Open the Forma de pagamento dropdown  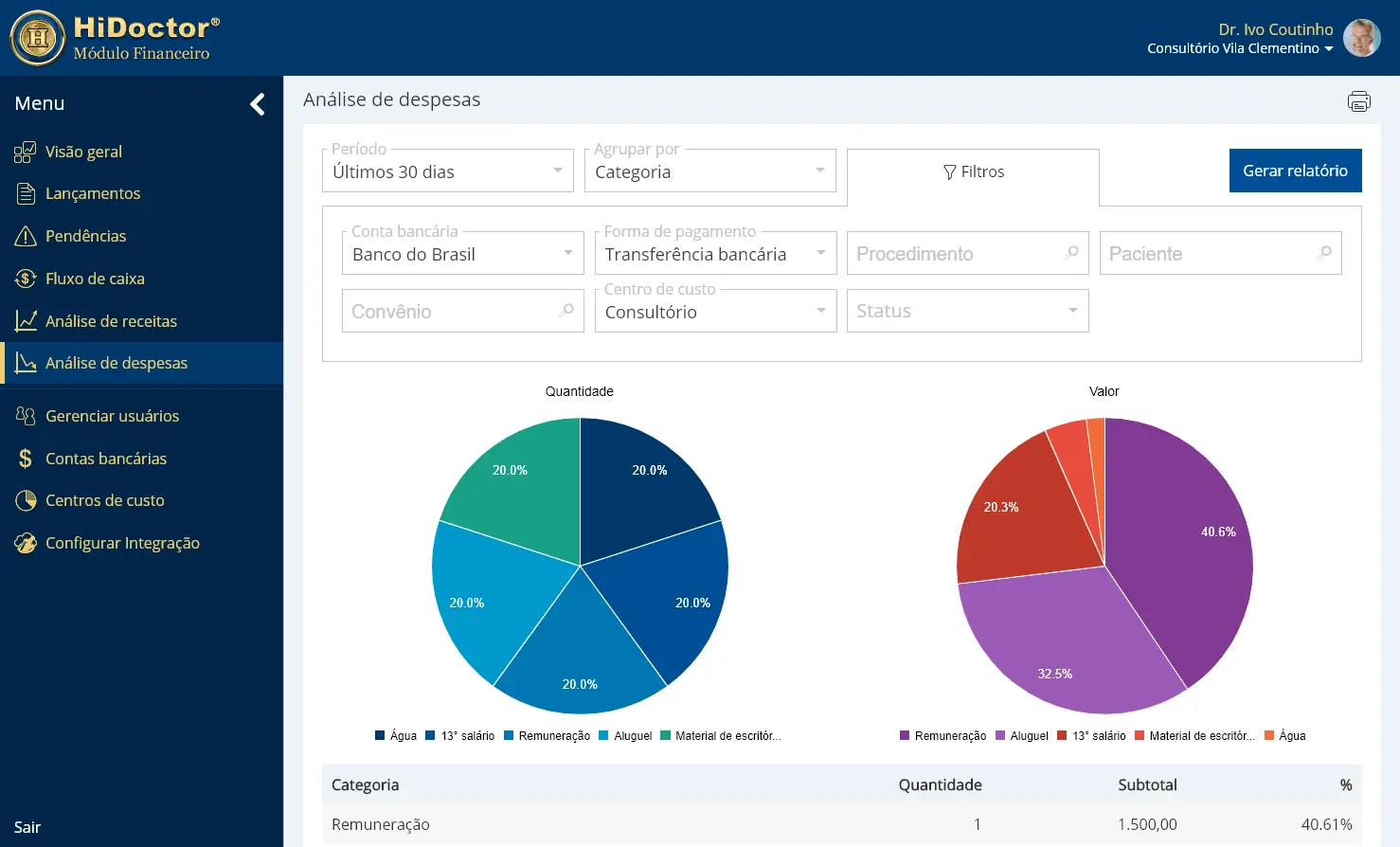[x=715, y=254]
